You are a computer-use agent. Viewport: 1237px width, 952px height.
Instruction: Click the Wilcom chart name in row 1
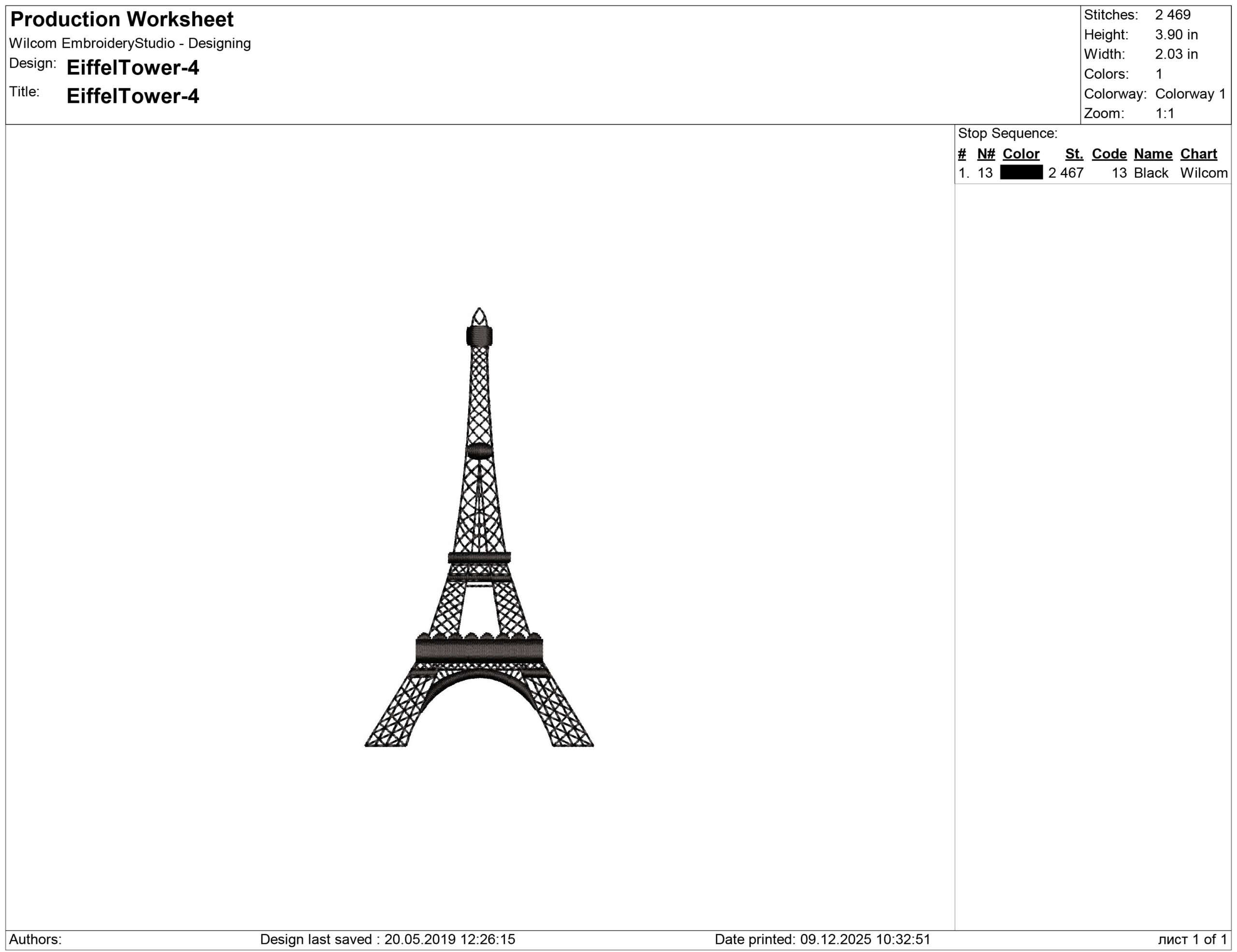[1204, 173]
